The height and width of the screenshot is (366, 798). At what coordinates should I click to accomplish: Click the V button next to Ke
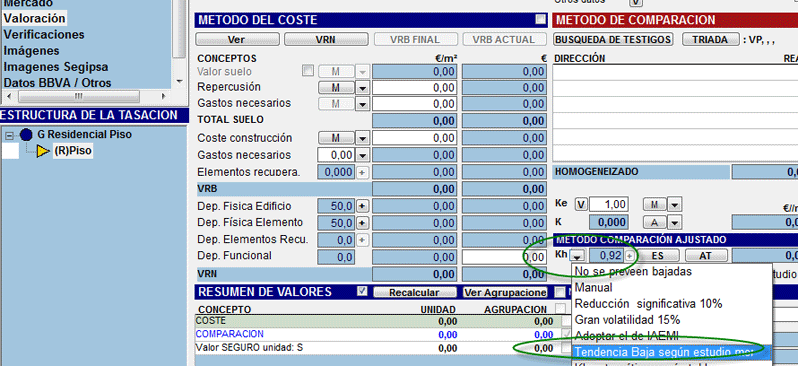point(581,205)
